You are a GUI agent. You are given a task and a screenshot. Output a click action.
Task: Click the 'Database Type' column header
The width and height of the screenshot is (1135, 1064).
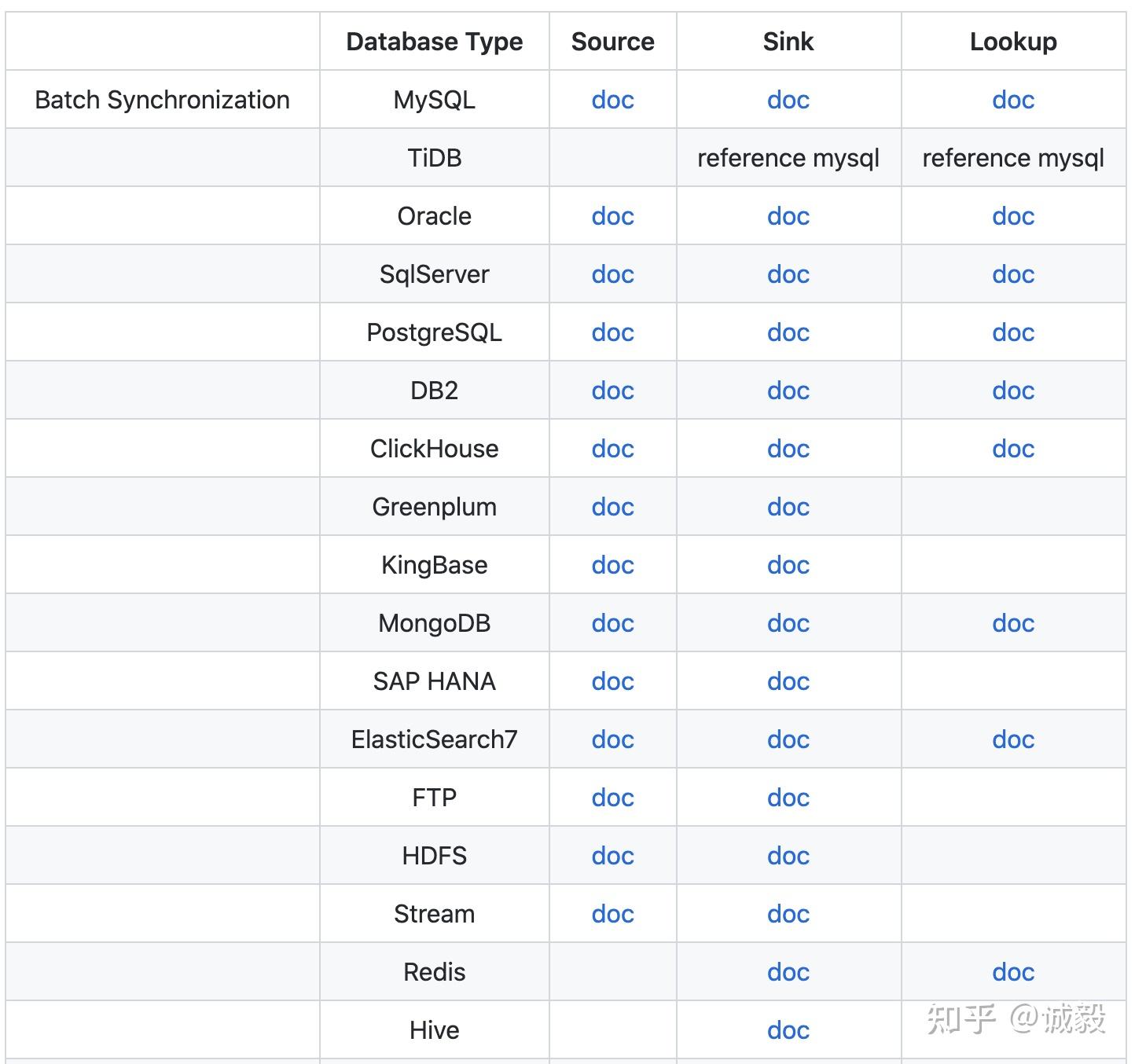[435, 42]
